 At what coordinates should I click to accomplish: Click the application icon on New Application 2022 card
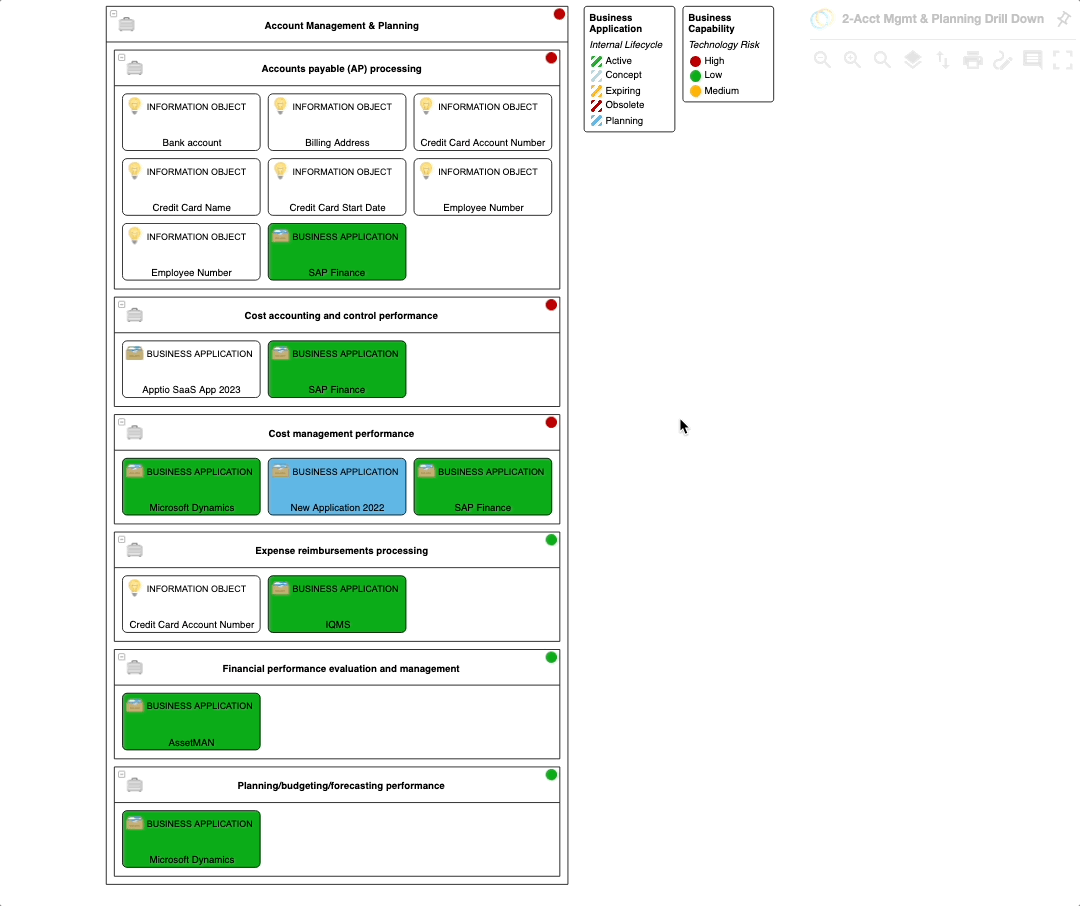click(280, 471)
